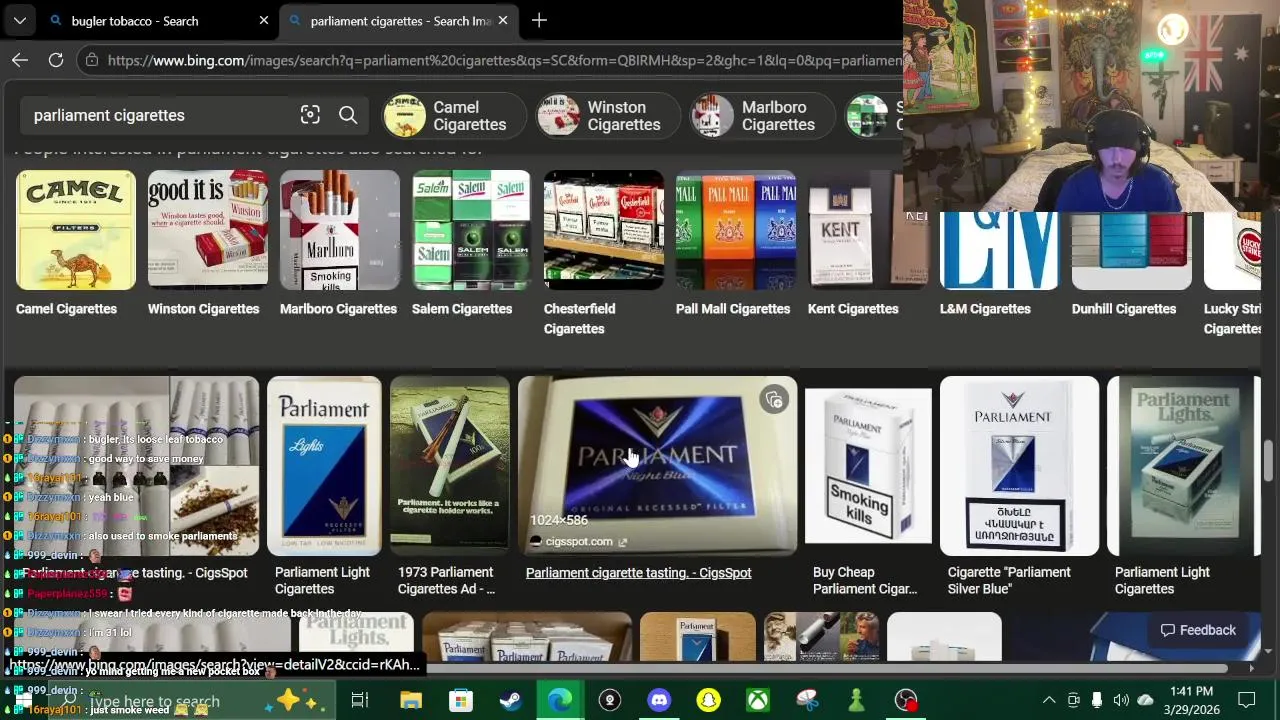Reload the page with the refresh icon
Viewport: 1280px width, 720px height.
(x=56, y=60)
